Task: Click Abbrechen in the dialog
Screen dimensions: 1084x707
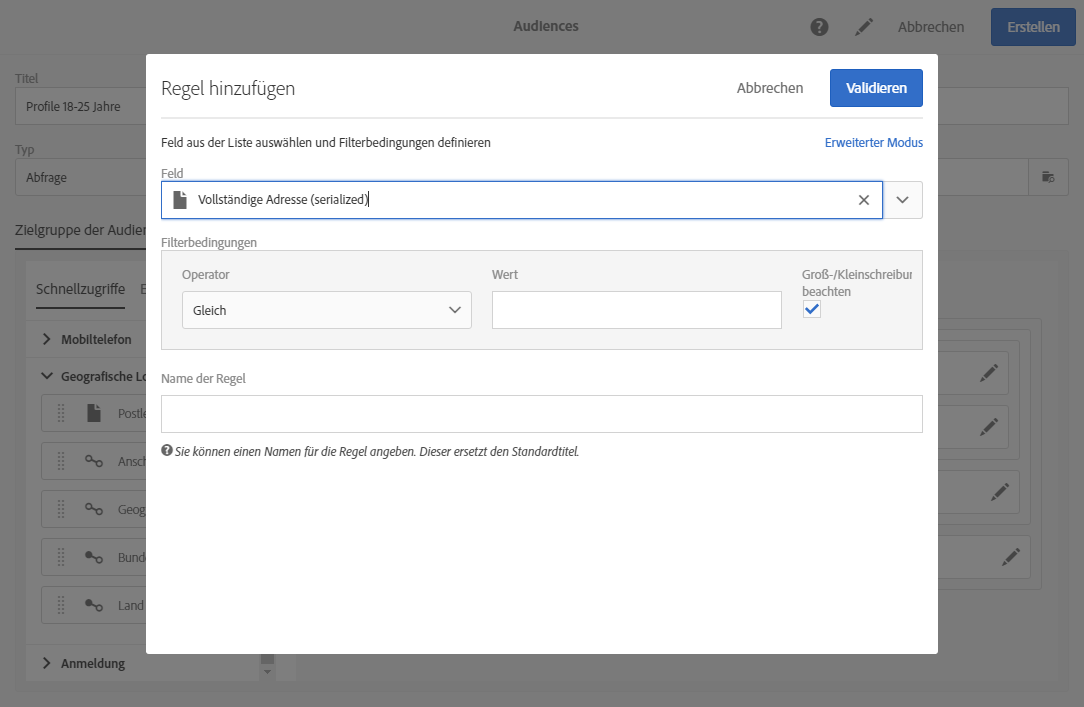Action: pyautogui.click(x=770, y=88)
